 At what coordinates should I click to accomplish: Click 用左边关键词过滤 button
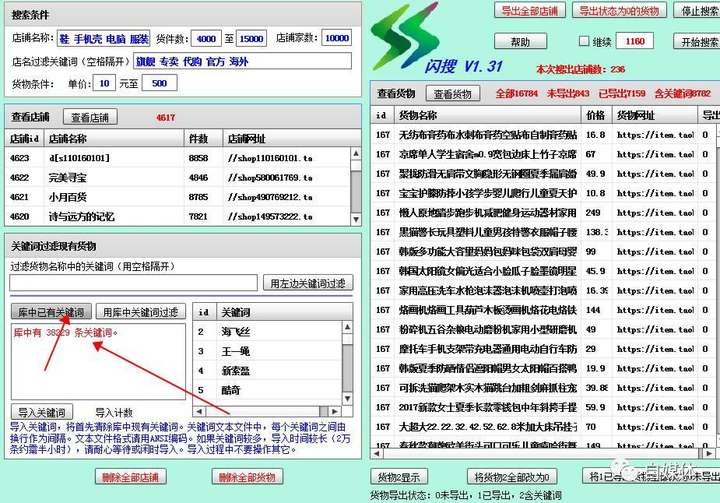(x=308, y=283)
